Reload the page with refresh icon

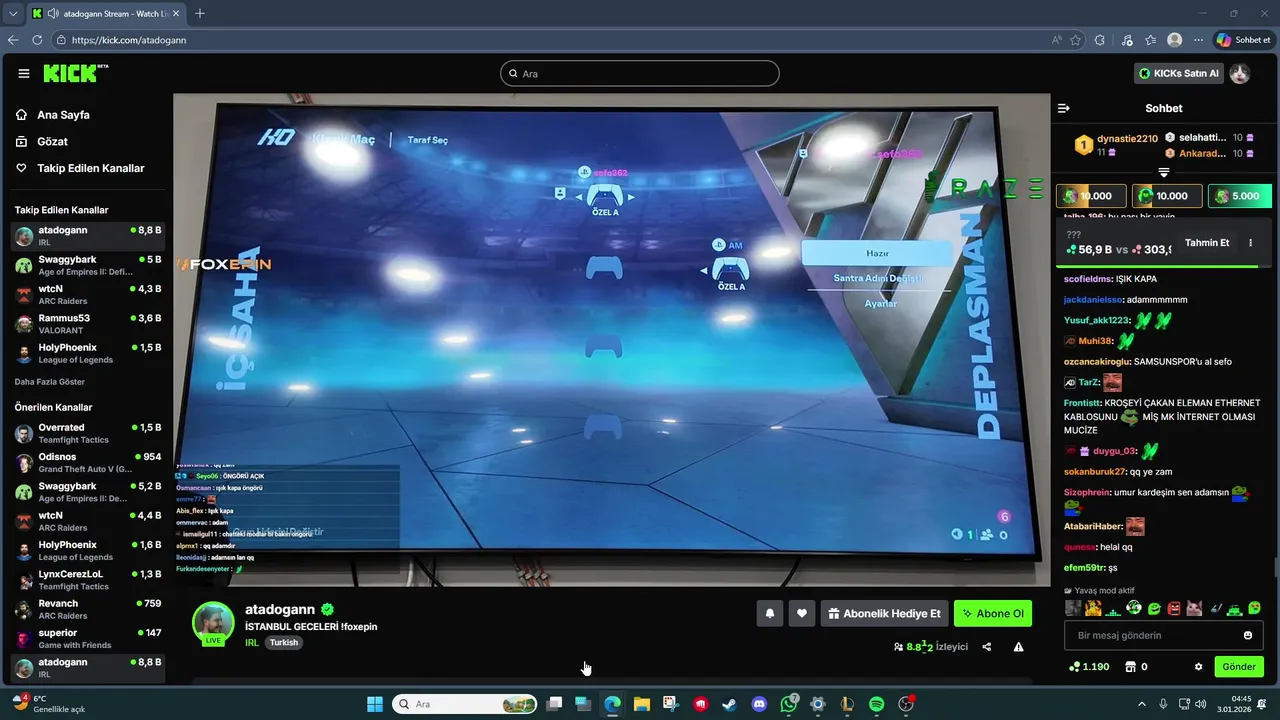37,40
